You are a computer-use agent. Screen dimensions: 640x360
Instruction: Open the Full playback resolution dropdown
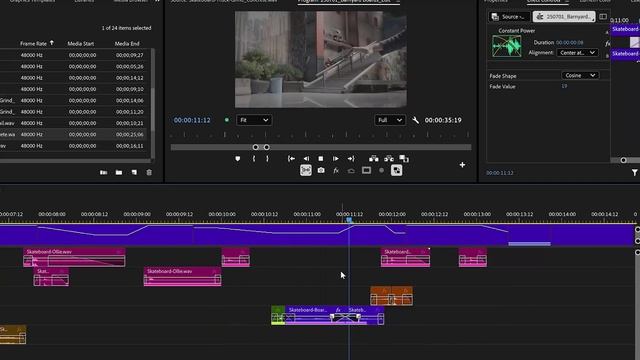(x=390, y=120)
